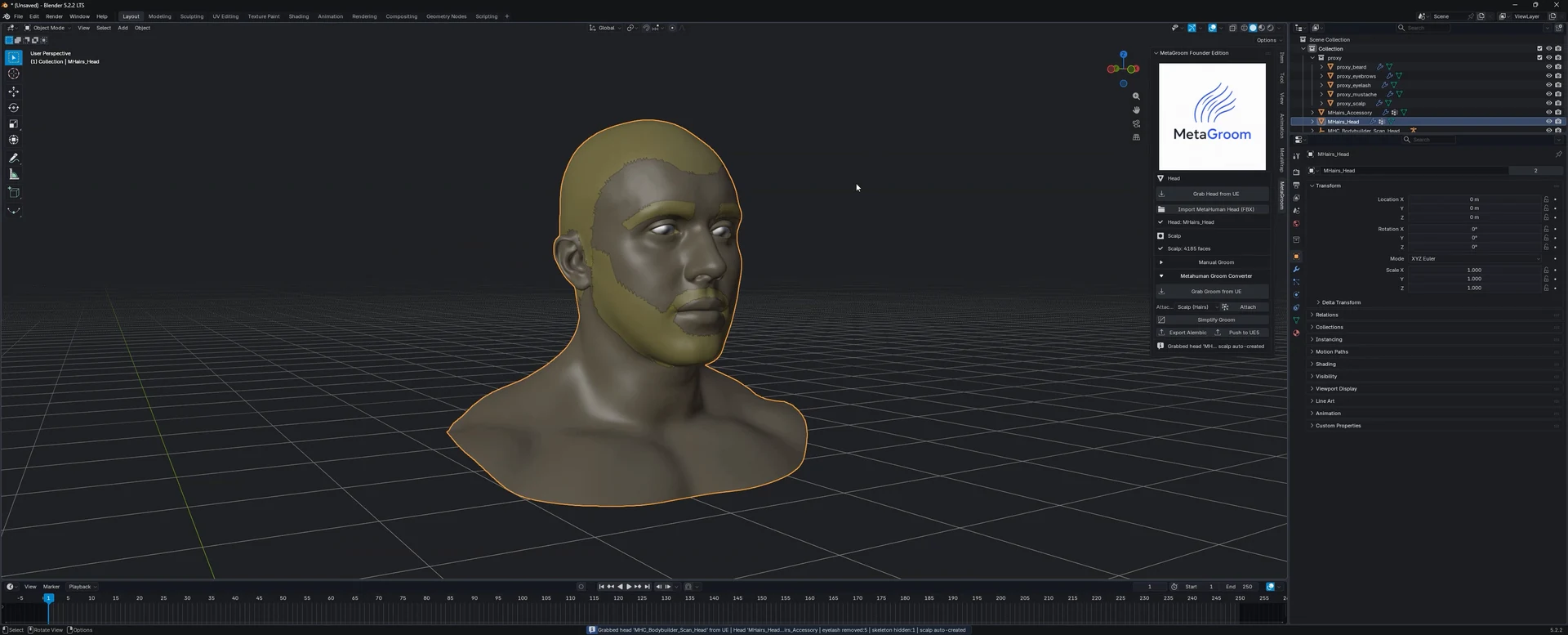
Task: Open the Scalp (Hairs) attach dropdown
Action: (1197, 307)
